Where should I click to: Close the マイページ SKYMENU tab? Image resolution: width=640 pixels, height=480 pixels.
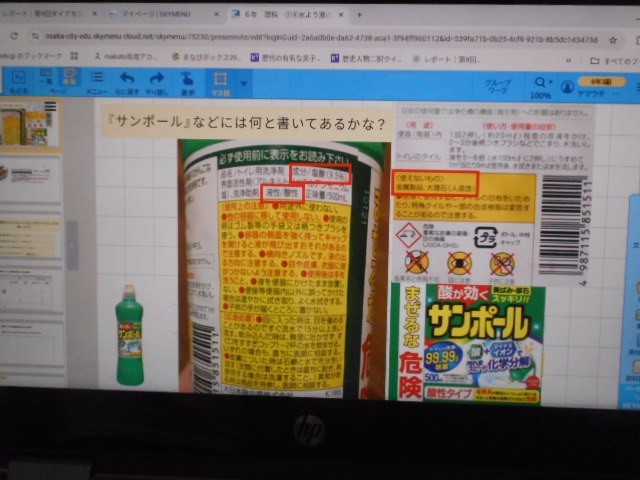pos(216,14)
